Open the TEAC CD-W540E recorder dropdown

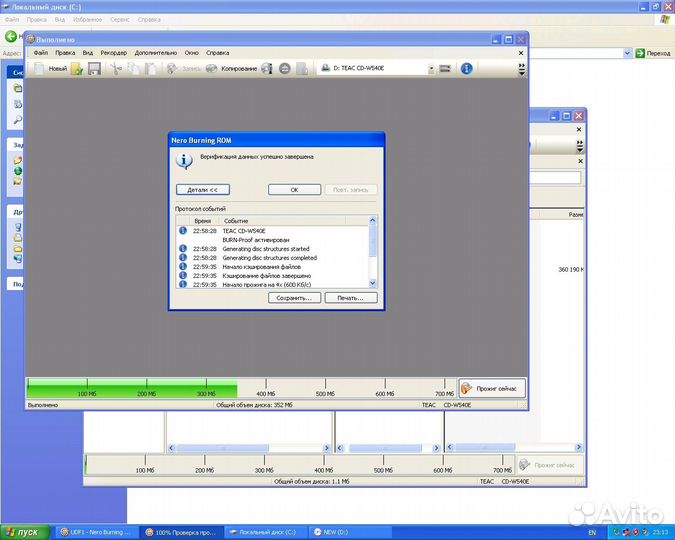point(431,69)
